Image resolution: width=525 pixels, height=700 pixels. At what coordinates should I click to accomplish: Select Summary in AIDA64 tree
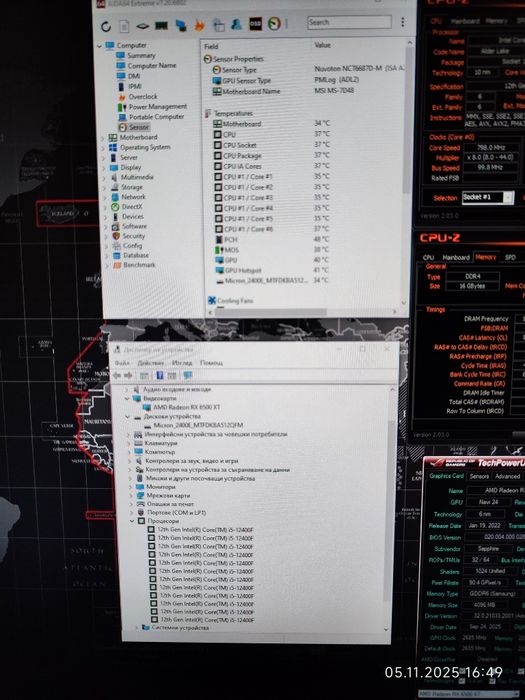click(141, 56)
